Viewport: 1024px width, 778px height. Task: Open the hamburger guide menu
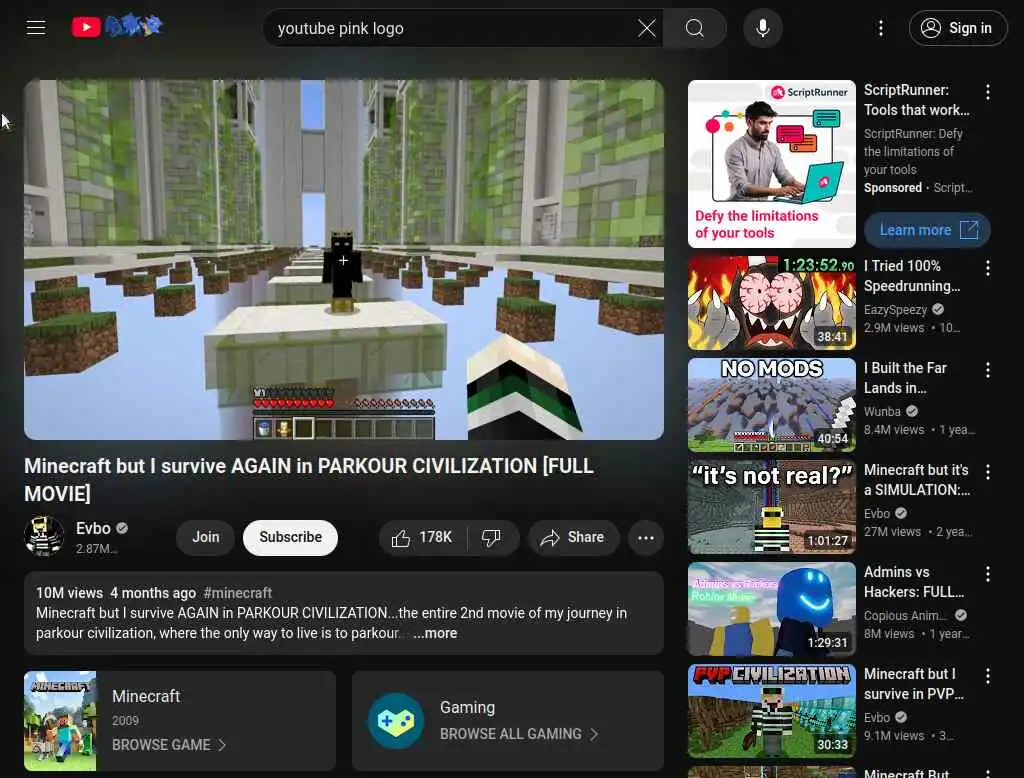[36, 27]
